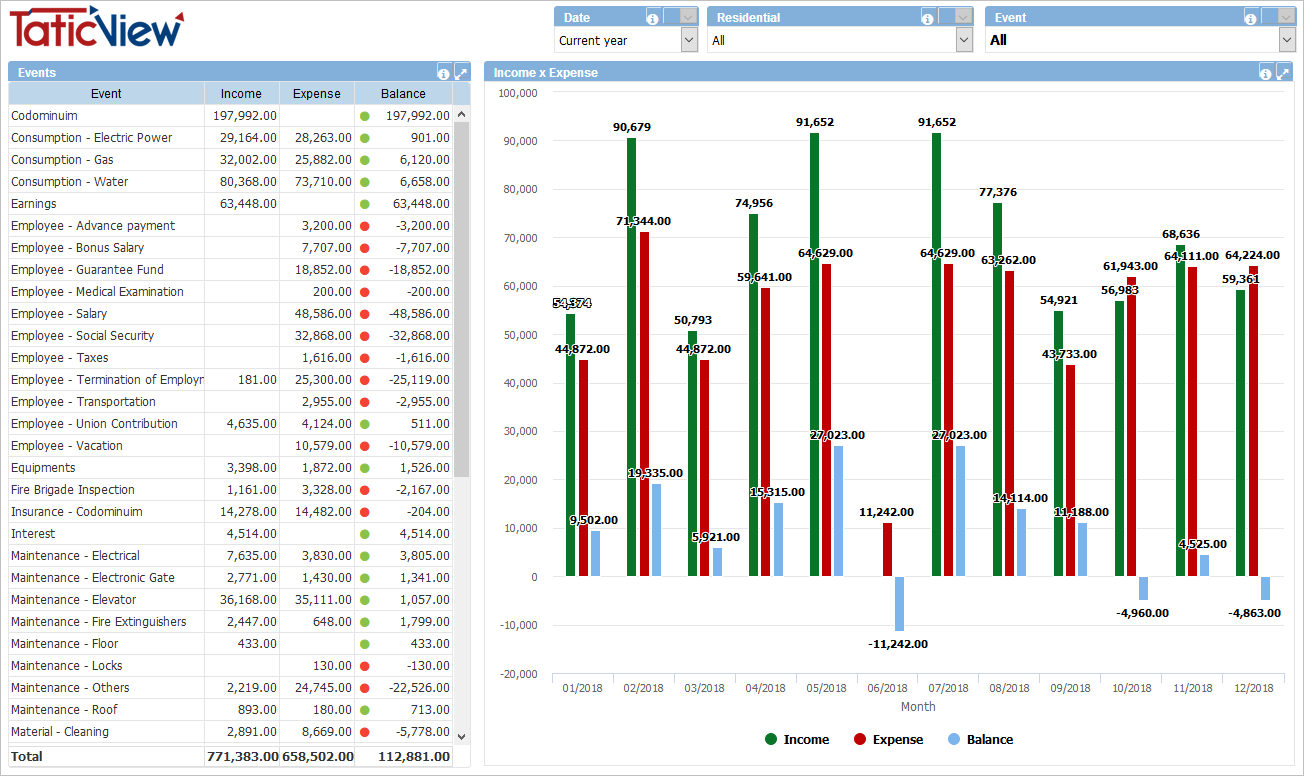Sort table by Income column header
The width and height of the screenshot is (1304, 776).
(241, 94)
